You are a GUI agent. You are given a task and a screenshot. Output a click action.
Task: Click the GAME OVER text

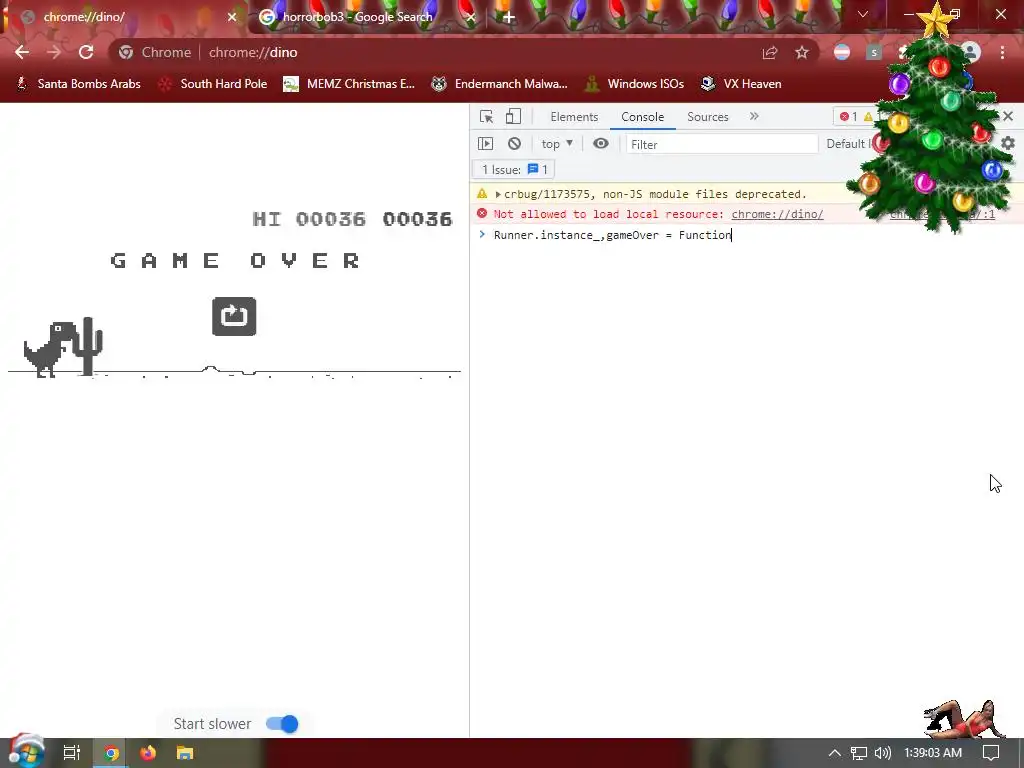tap(235, 261)
